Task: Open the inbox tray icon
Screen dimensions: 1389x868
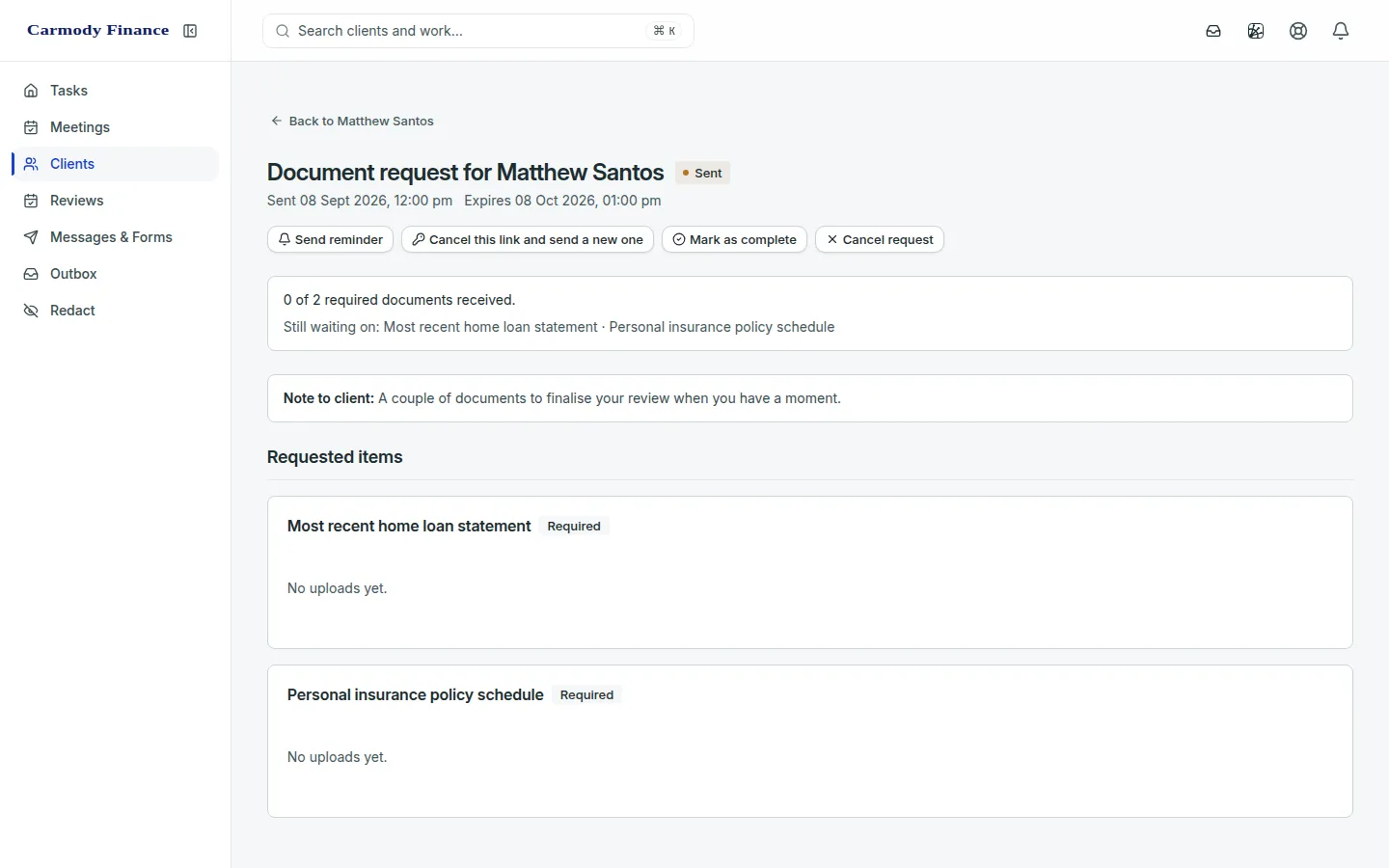Action: (x=1213, y=31)
